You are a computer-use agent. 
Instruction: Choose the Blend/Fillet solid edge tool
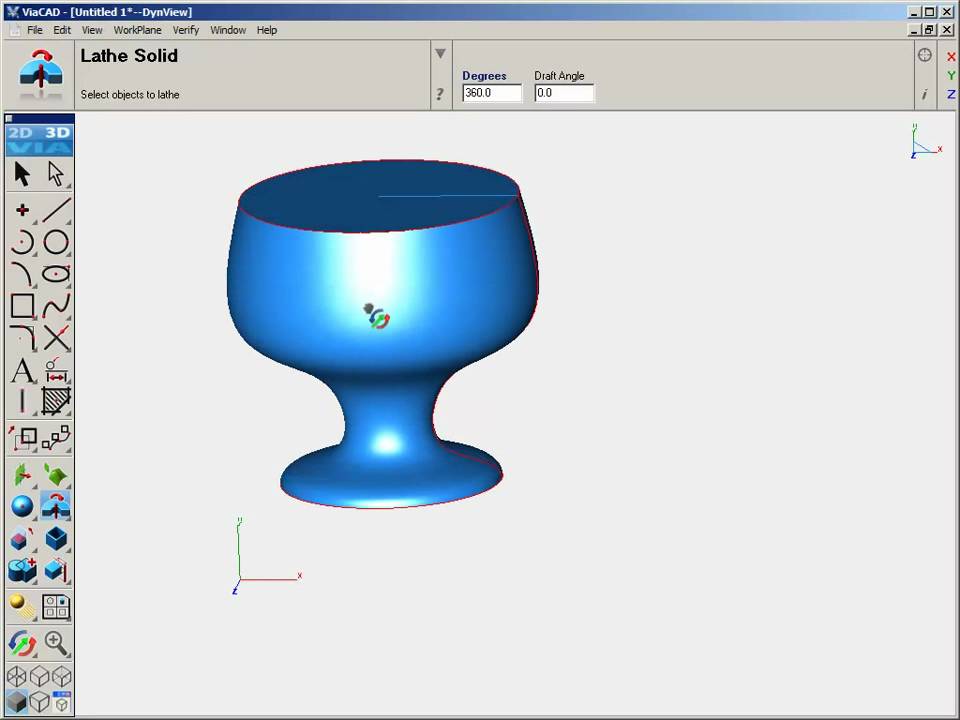tap(23, 539)
